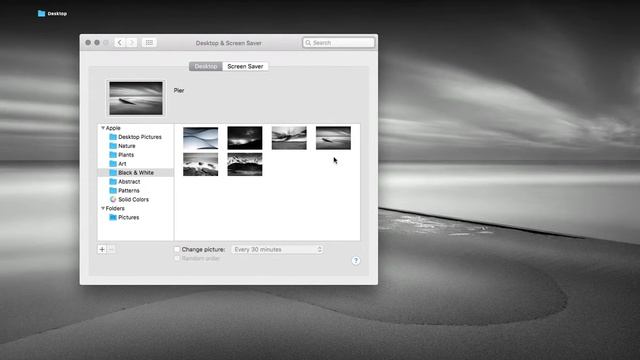Click the Apple group heading
The image size is (640, 360).
point(113,128)
